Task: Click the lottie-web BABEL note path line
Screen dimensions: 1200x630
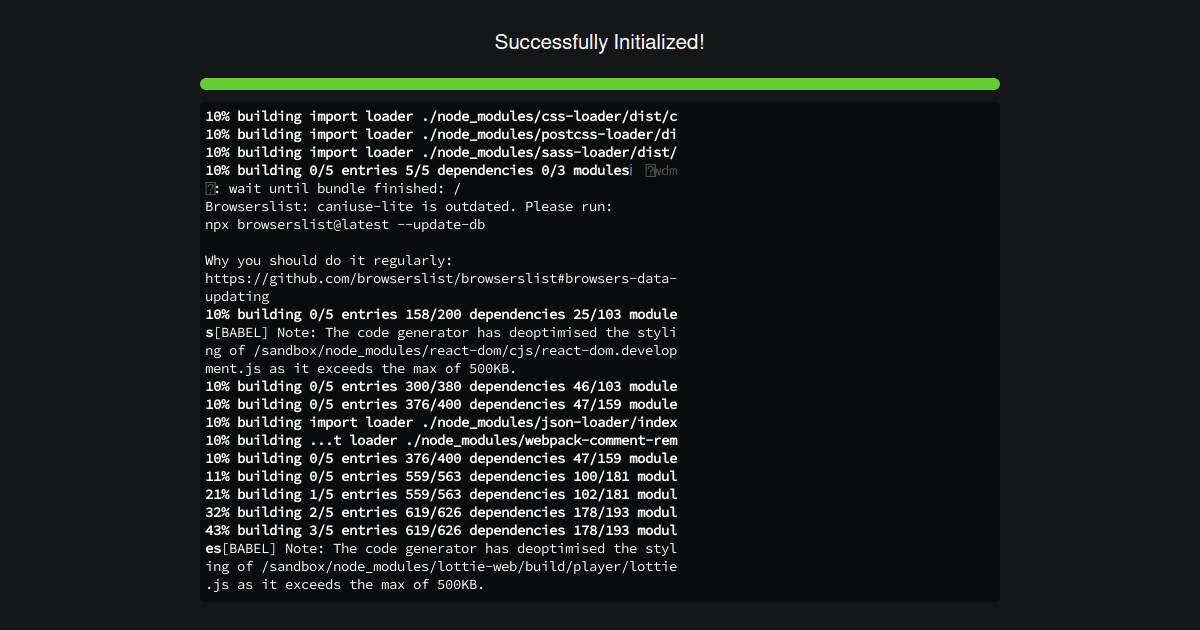Action: [x=442, y=566]
